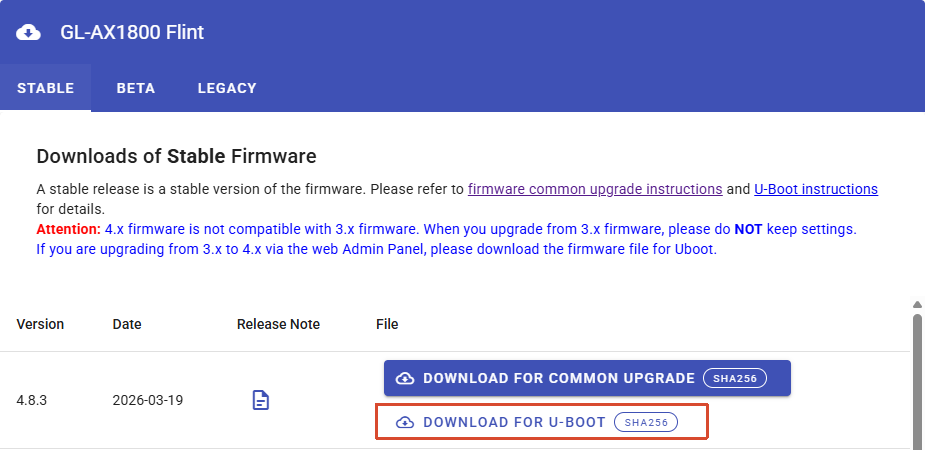Screen dimensions: 925x450
Task: Open the release note document icon for 4.8.3
Action: tap(261, 400)
